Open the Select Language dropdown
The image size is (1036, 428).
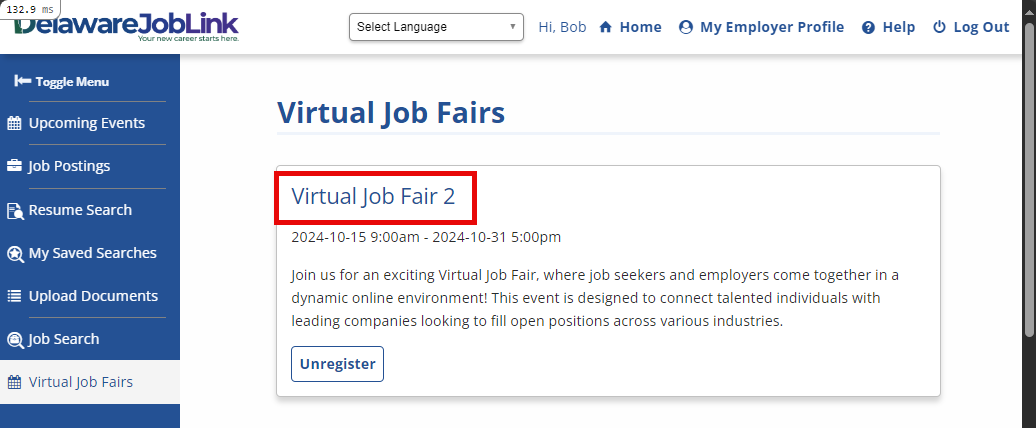click(437, 27)
